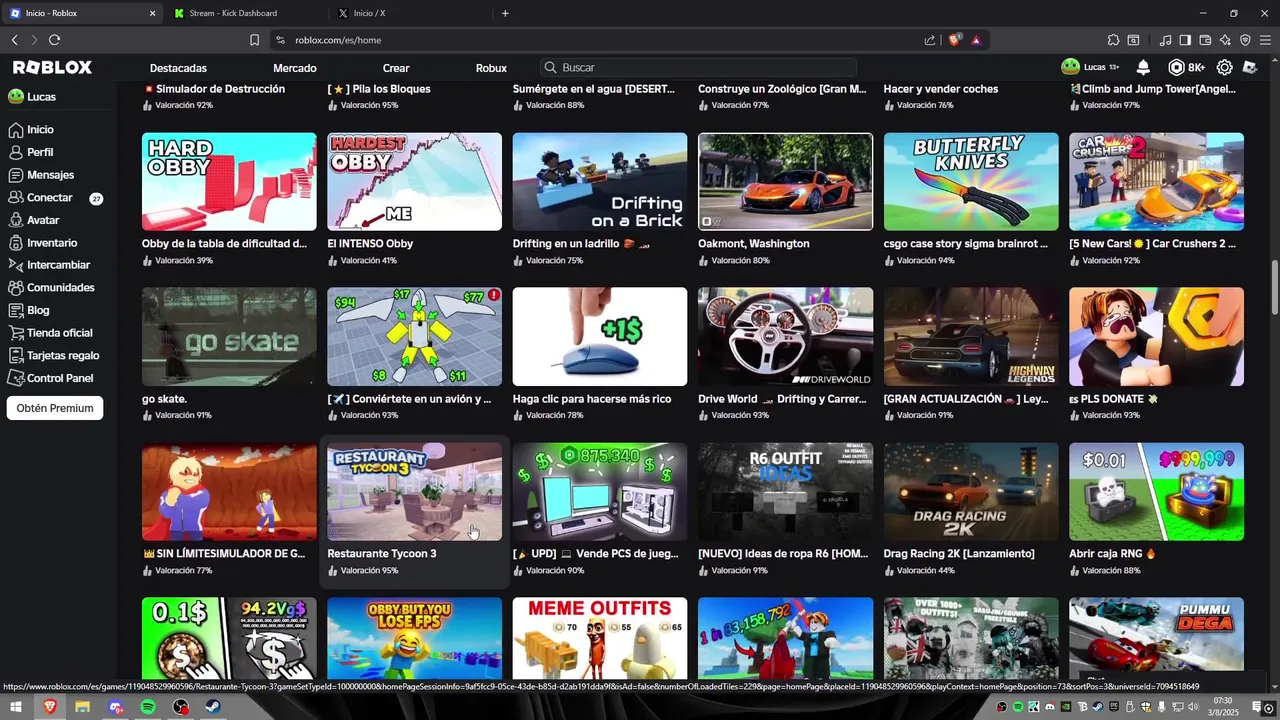Open Inventario in the left sidebar
The image size is (1280, 720).
[42, 243]
